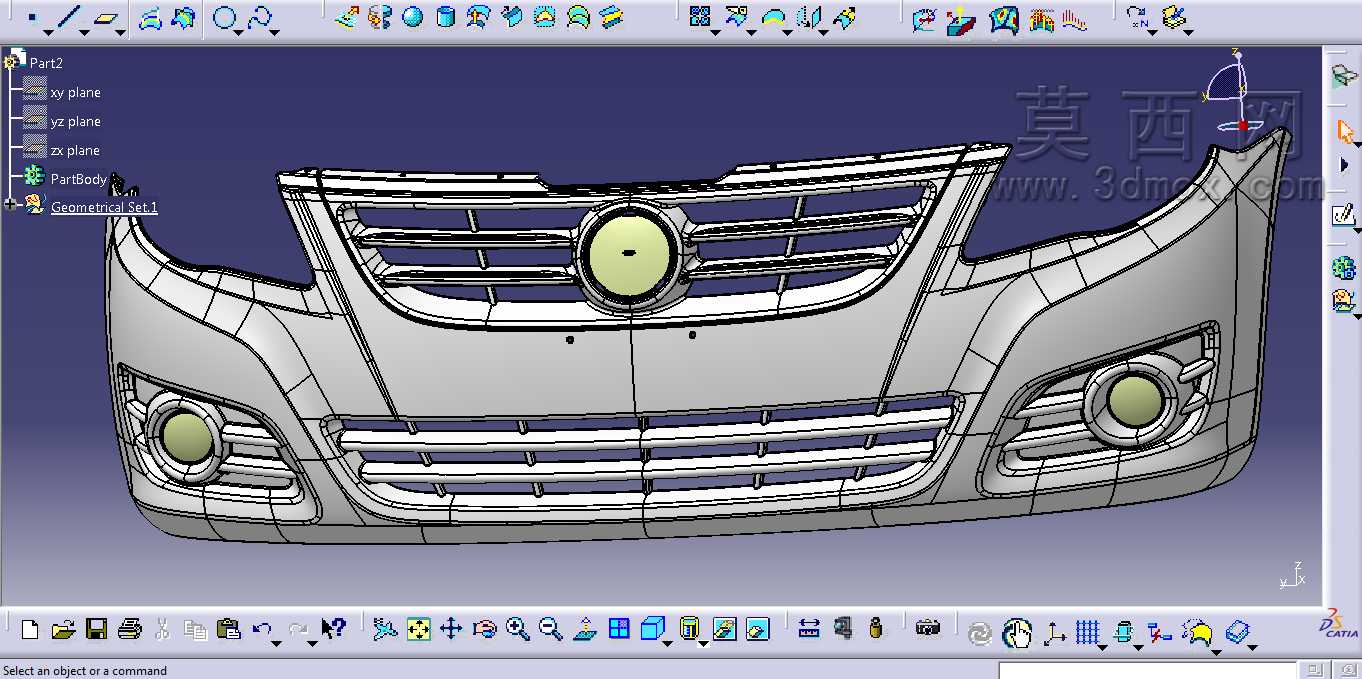Create a new document
The width and height of the screenshot is (1362, 679).
click(x=30, y=629)
